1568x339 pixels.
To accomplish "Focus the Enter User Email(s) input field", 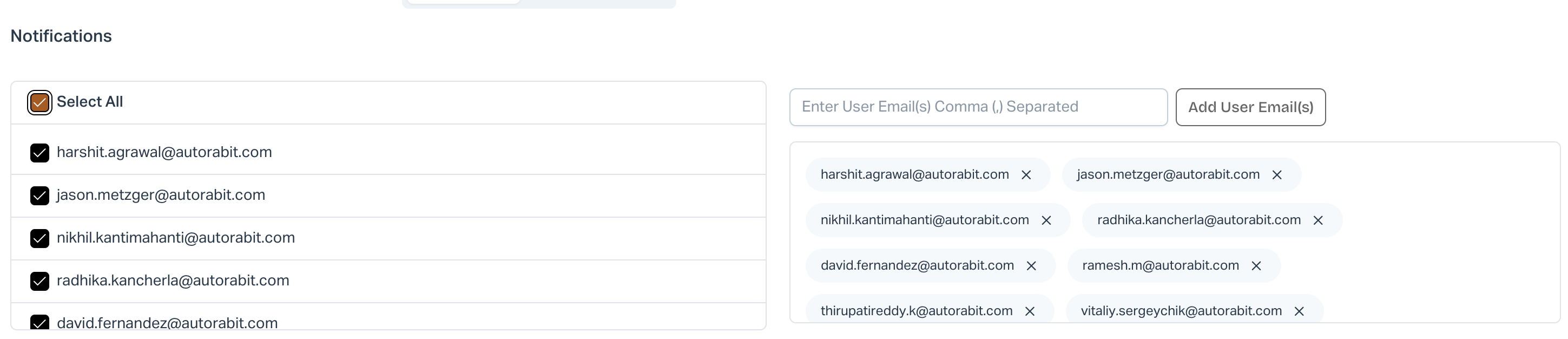I will pos(978,107).
